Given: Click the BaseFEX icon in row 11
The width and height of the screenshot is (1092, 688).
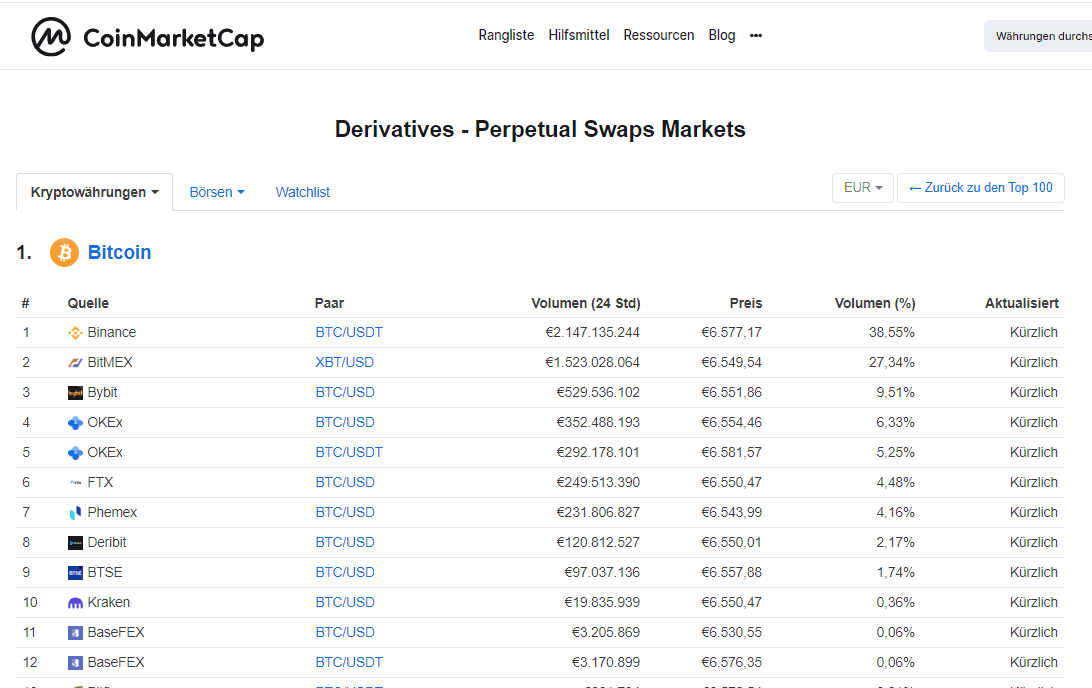Looking at the screenshot, I should [x=75, y=632].
